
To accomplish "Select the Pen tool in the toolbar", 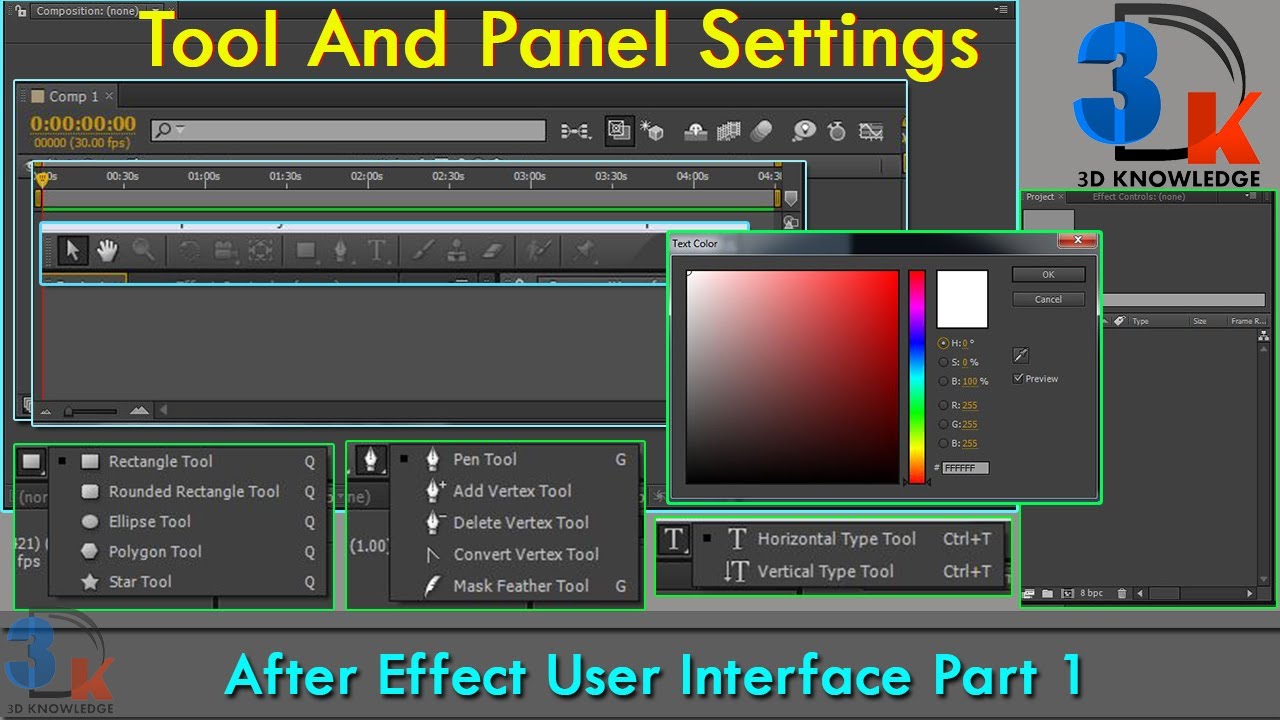I will tap(342, 250).
